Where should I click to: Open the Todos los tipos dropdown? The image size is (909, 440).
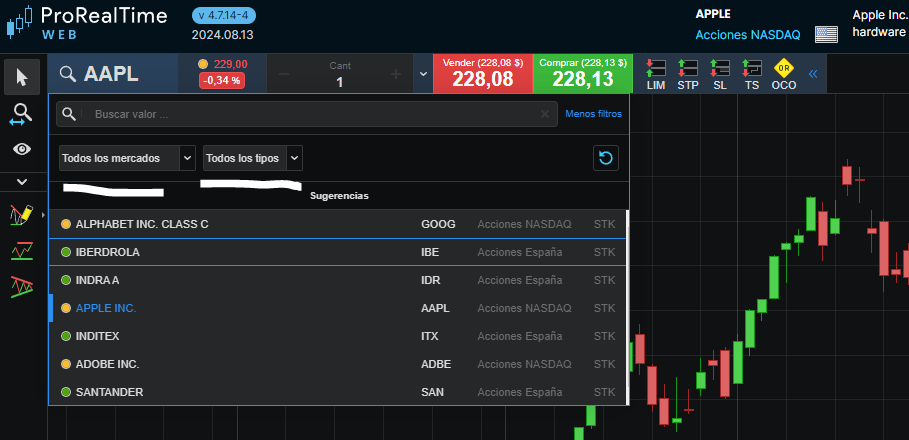253,158
